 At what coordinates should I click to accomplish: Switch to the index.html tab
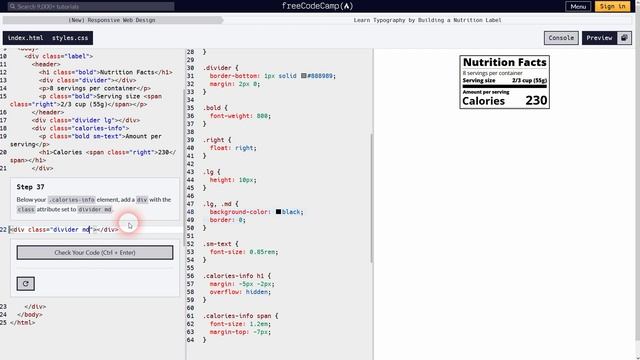(25, 38)
